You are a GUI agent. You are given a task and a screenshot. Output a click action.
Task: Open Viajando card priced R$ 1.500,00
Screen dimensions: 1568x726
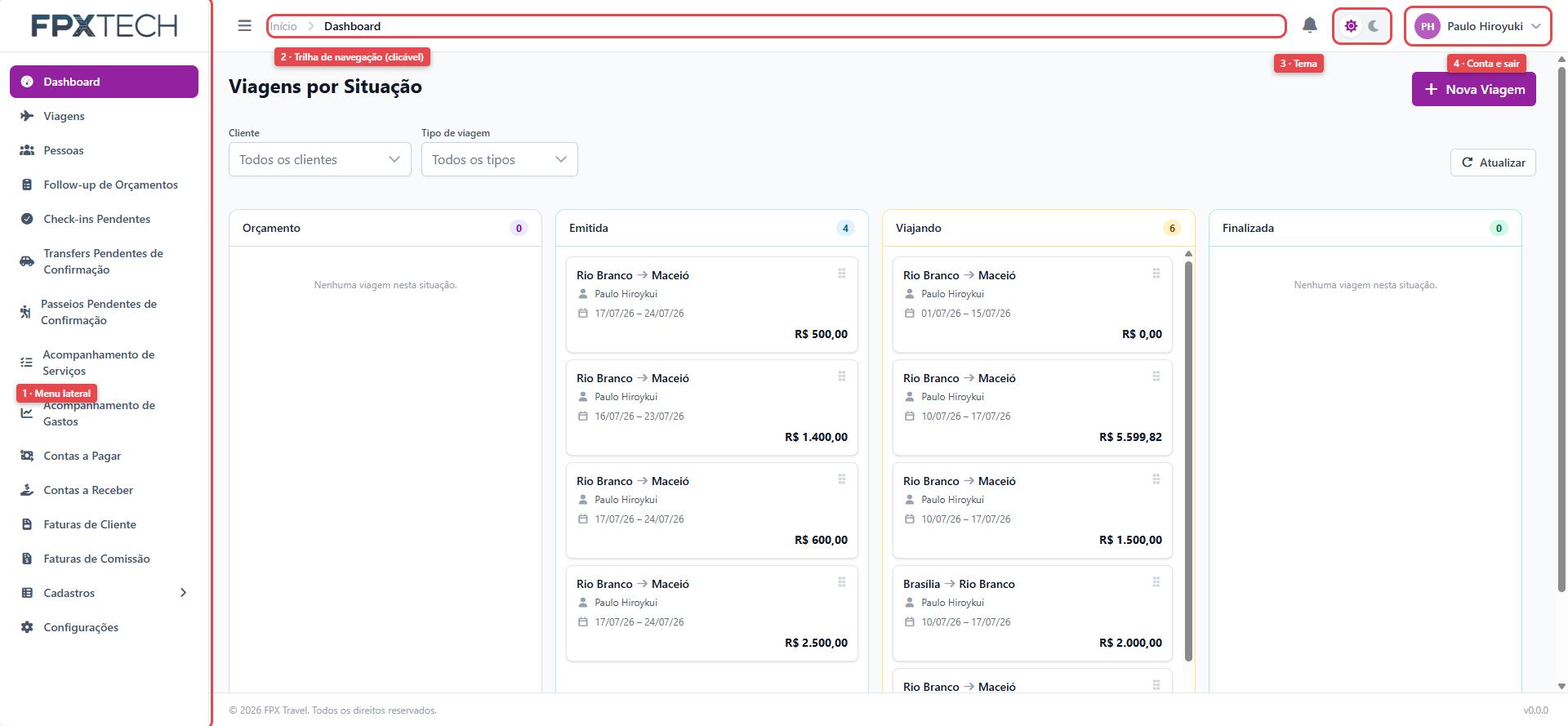pos(1032,510)
